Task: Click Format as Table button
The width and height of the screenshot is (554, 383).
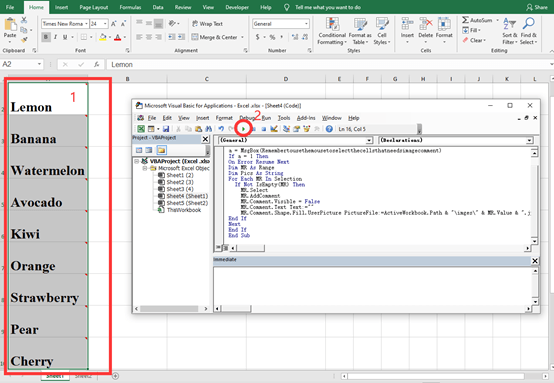Action: 360,31
